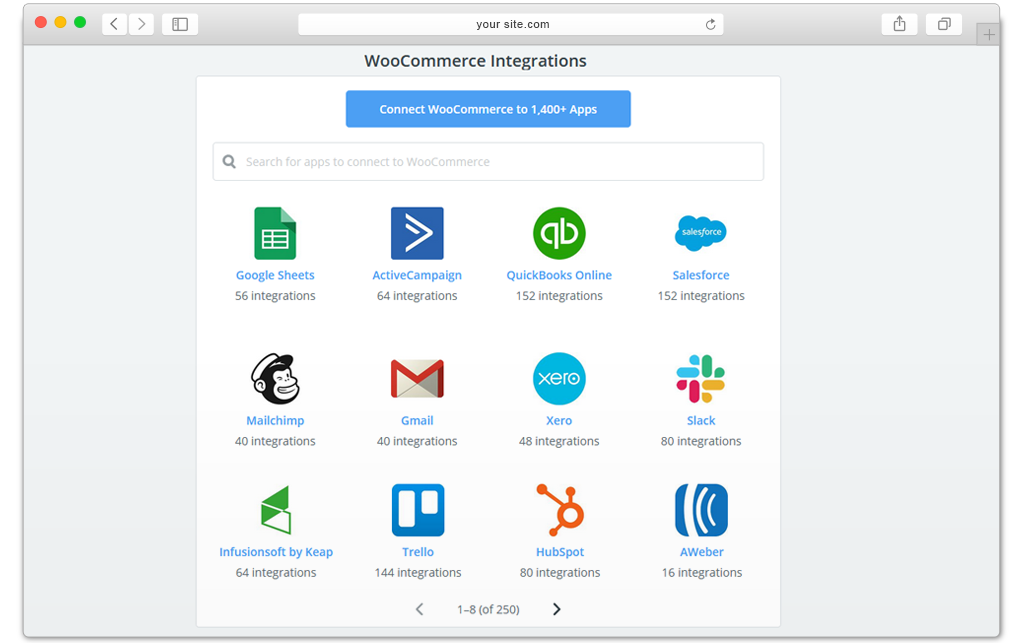Go to previous page of integrations
This screenshot has height=643, width=1024.
pos(419,609)
